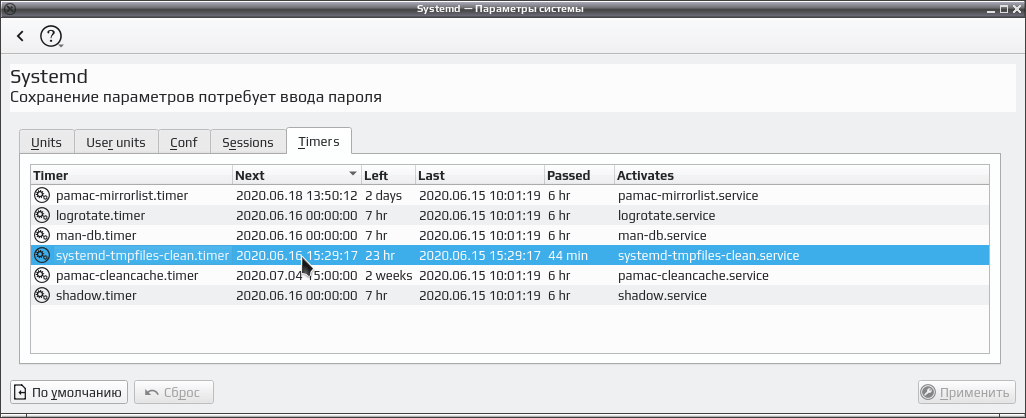Click the '2 days' left value
The image size is (1026, 418).
[x=383, y=195]
